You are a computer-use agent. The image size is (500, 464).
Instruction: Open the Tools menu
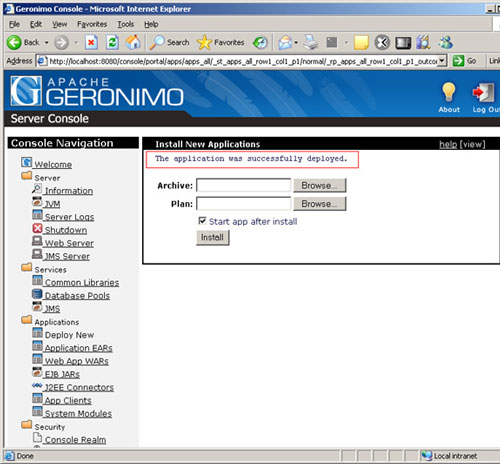(125, 24)
